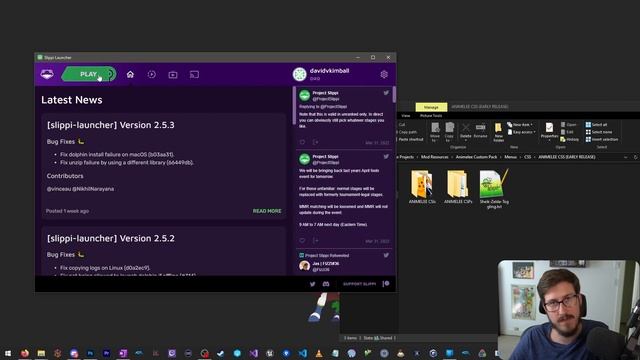Click the retweeted user's profile picture
The image size is (640, 360).
(x=304, y=266)
